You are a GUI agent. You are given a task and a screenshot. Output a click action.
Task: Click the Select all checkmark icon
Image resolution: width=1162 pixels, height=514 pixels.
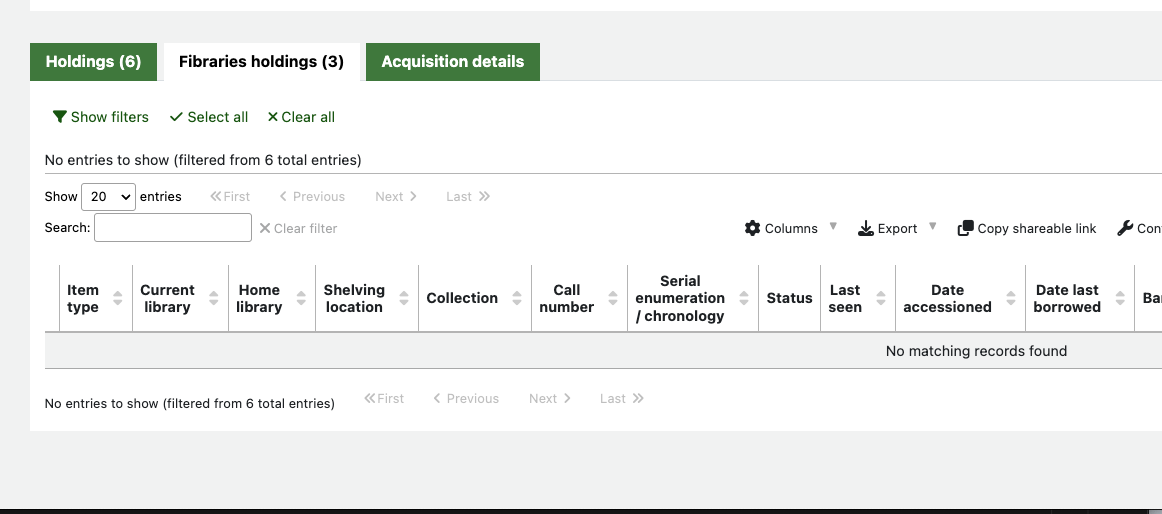(x=176, y=117)
